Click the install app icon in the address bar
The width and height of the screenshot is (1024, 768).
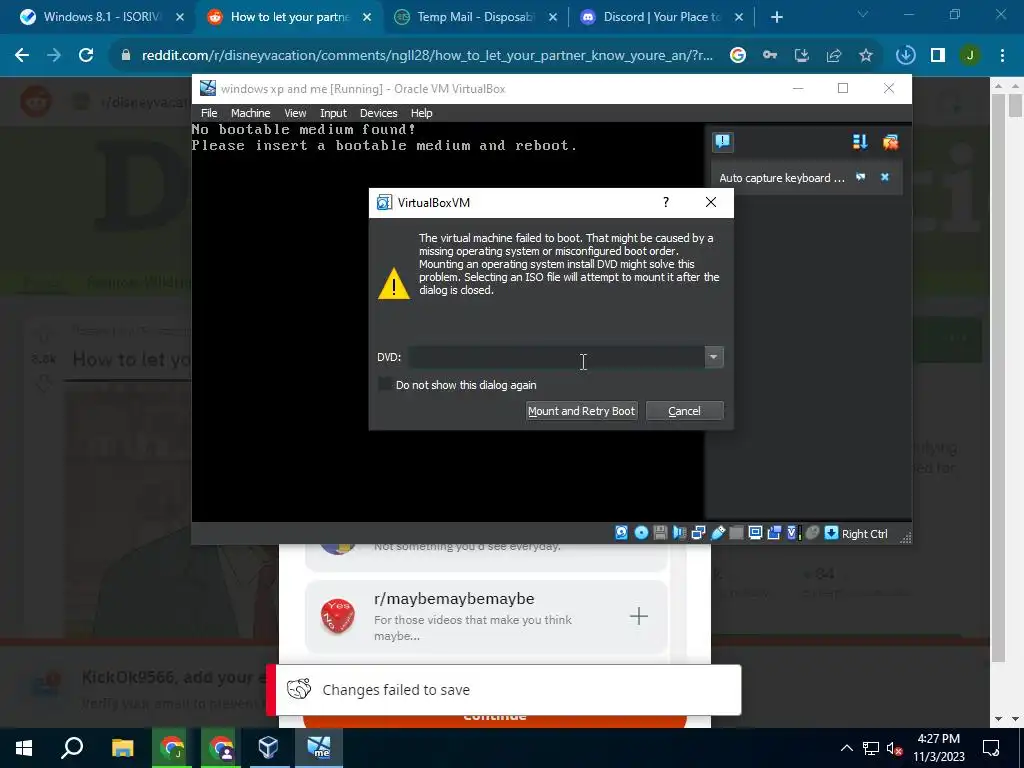802,56
